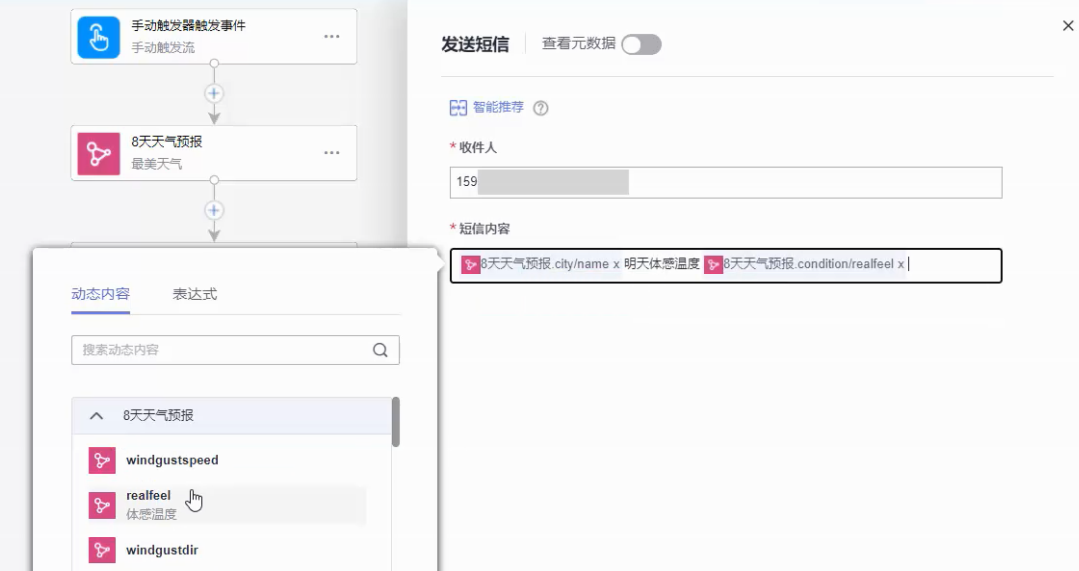Open the 智能推荐 help question mark
The image size is (1079, 571).
541,108
